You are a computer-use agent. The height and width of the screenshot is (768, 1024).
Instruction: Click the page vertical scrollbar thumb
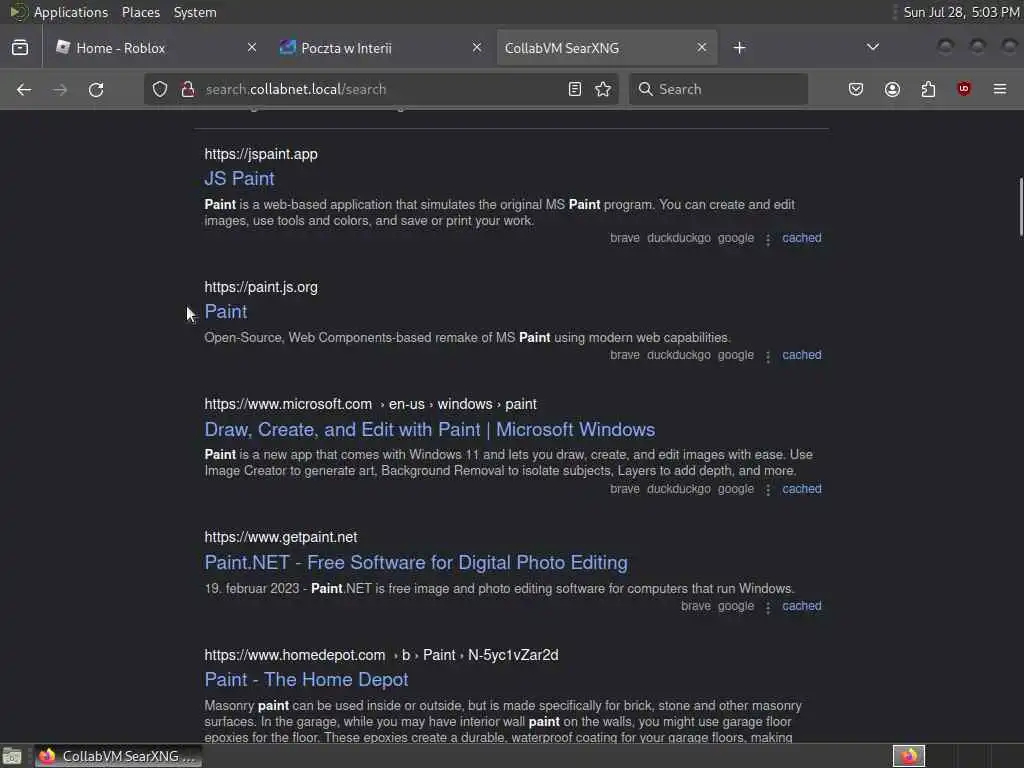click(x=1020, y=206)
